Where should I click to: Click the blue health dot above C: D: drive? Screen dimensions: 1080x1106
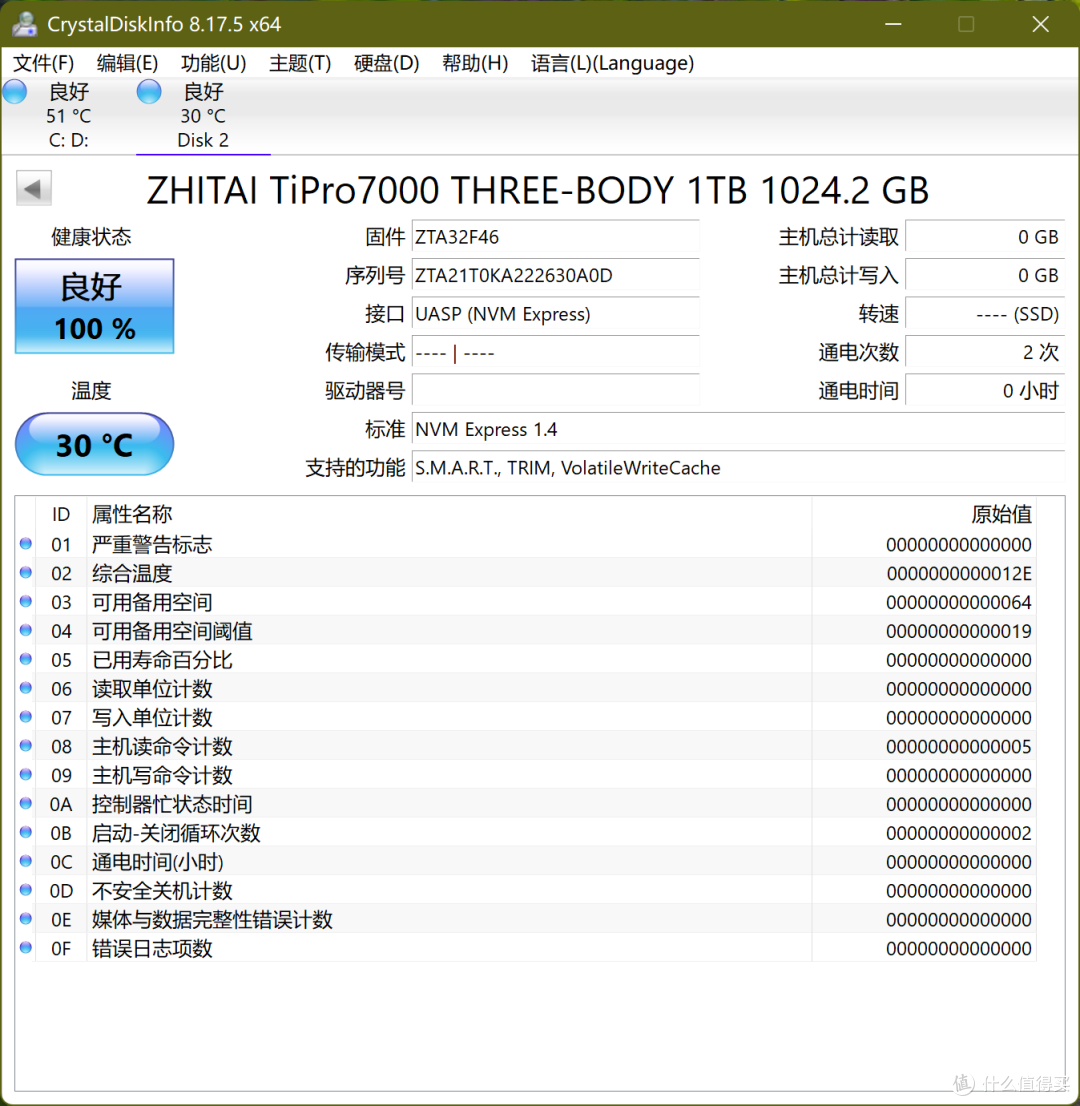tap(14, 91)
